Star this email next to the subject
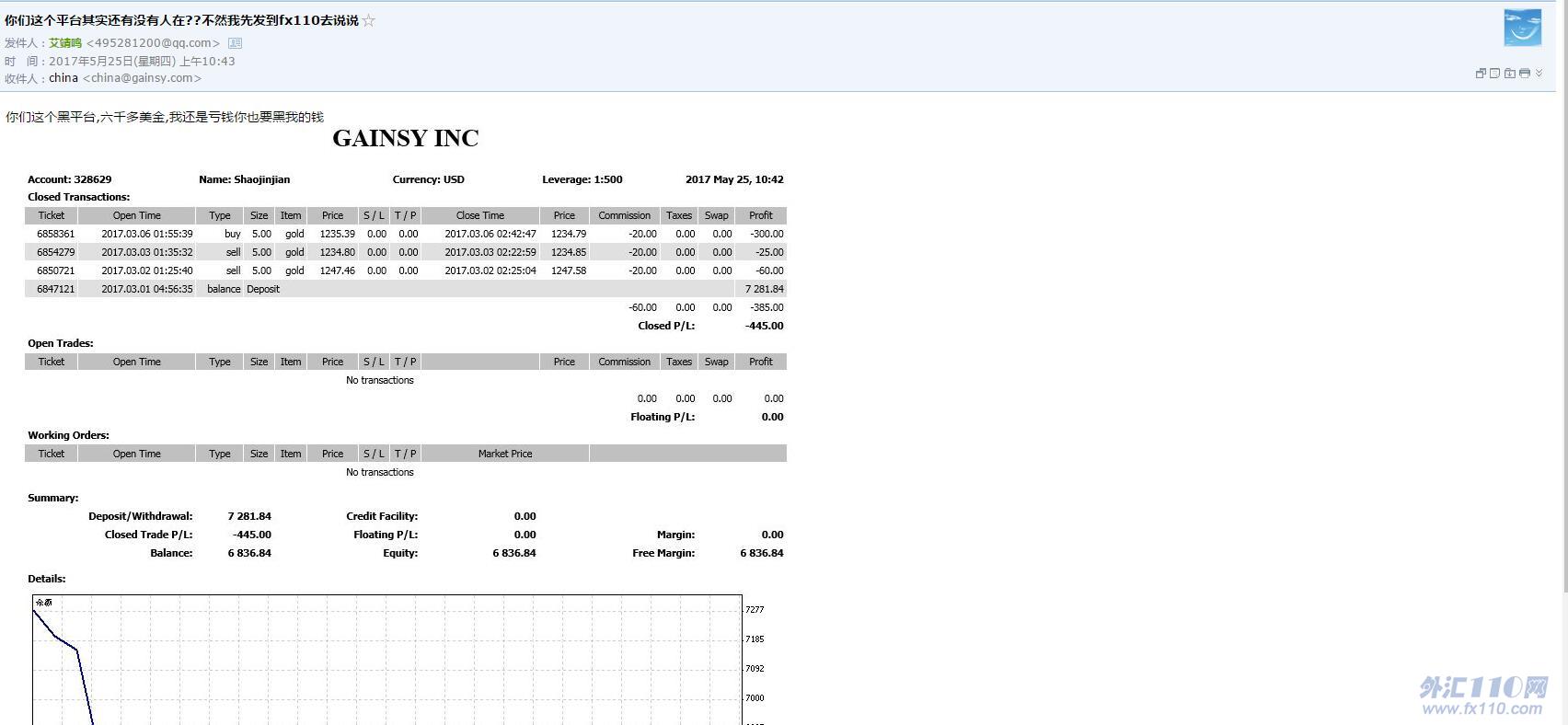Image resolution: width=1568 pixels, height=725 pixels. 368,20
